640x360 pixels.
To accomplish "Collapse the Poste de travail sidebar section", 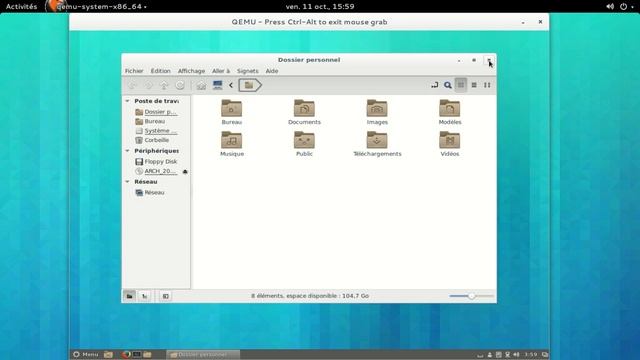I will (x=127, y=101).
